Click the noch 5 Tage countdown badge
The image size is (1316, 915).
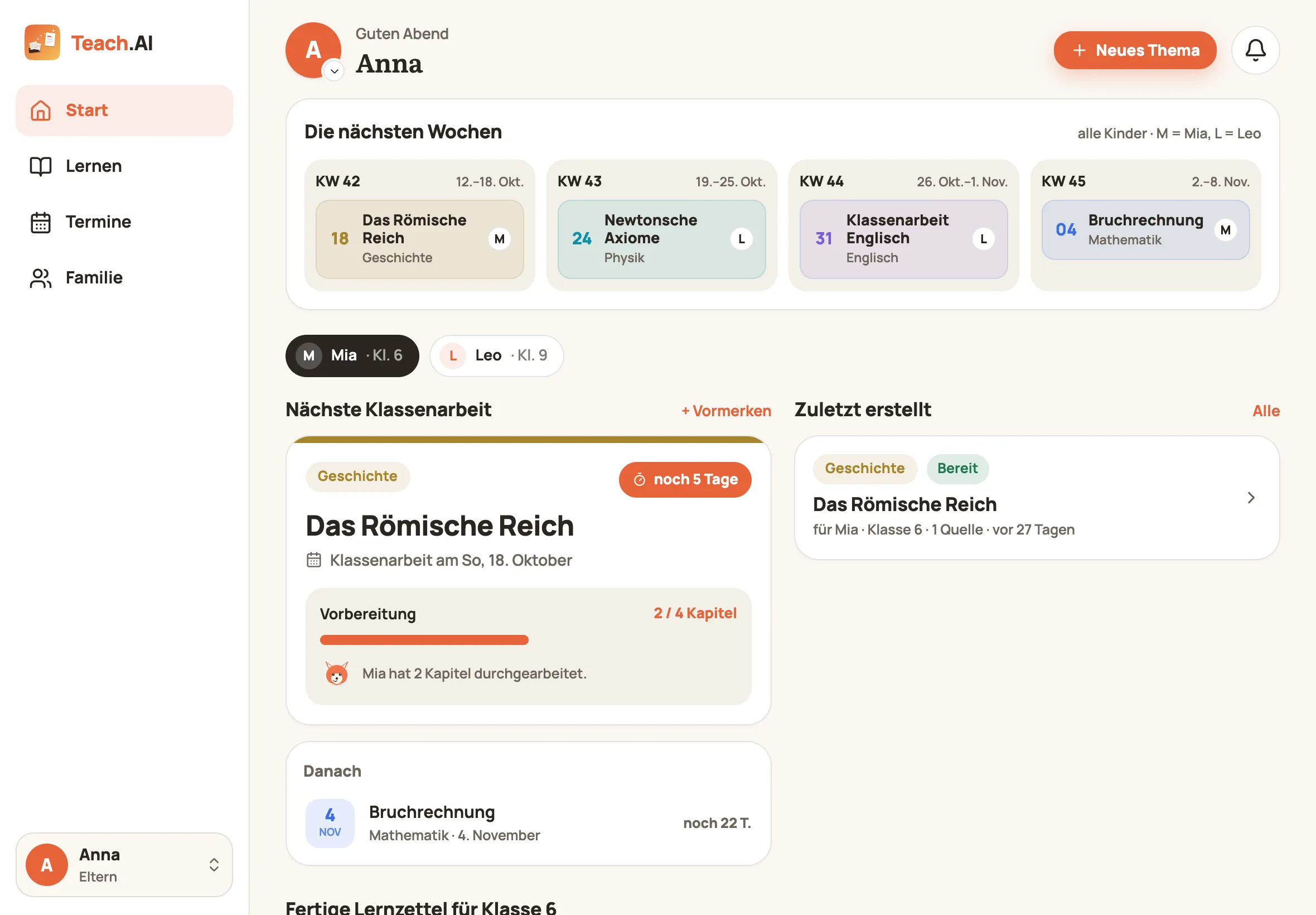tap(685, 480)
